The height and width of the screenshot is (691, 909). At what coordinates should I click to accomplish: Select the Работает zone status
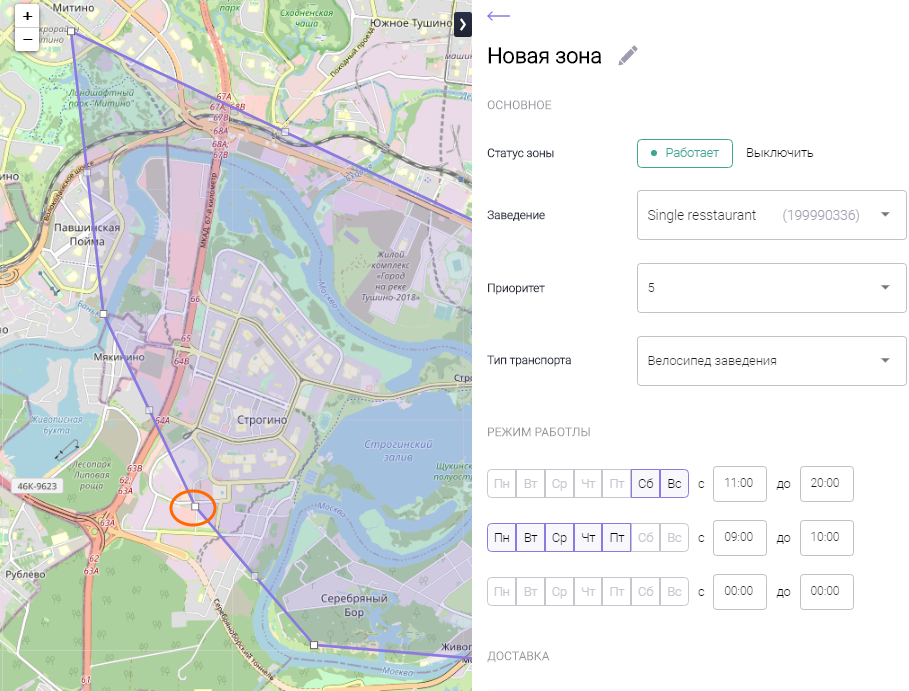tap(685, 153)
